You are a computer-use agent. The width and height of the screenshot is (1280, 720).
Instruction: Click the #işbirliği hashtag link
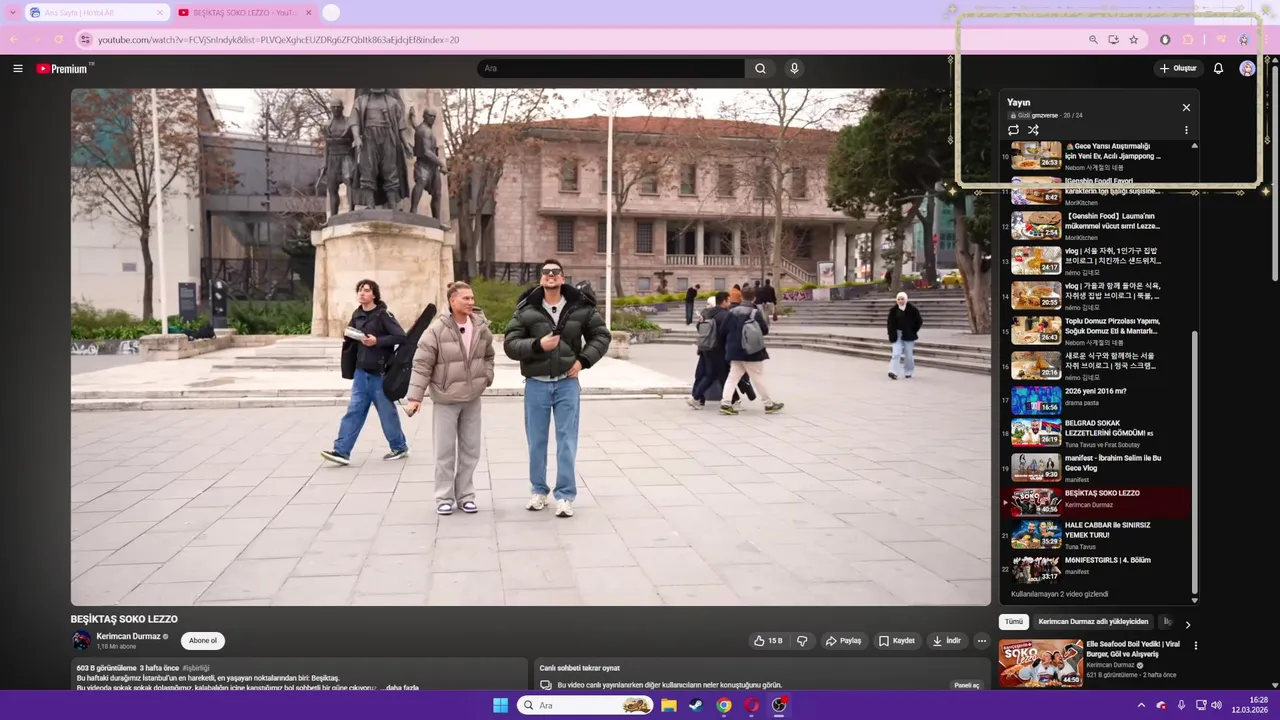click(x=196, y=668)
